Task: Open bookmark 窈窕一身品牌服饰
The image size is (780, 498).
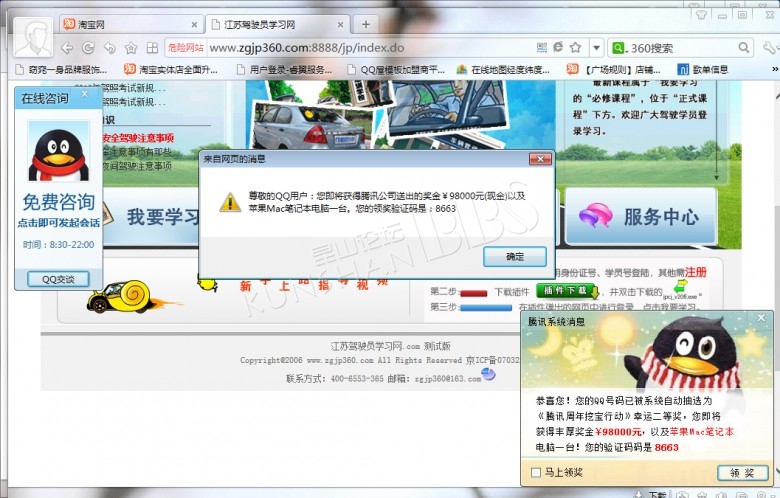Action: coord(61,70)
